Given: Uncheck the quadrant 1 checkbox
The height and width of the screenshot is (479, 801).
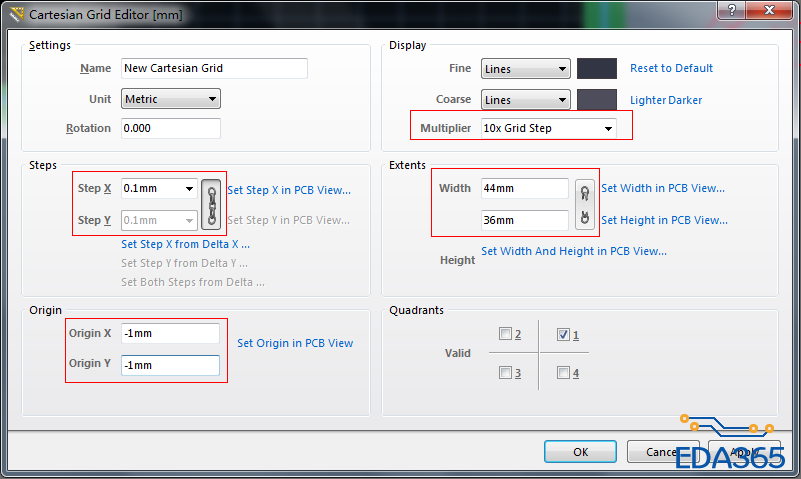Looking at the screenshot, I should click(x=563, y=334).
